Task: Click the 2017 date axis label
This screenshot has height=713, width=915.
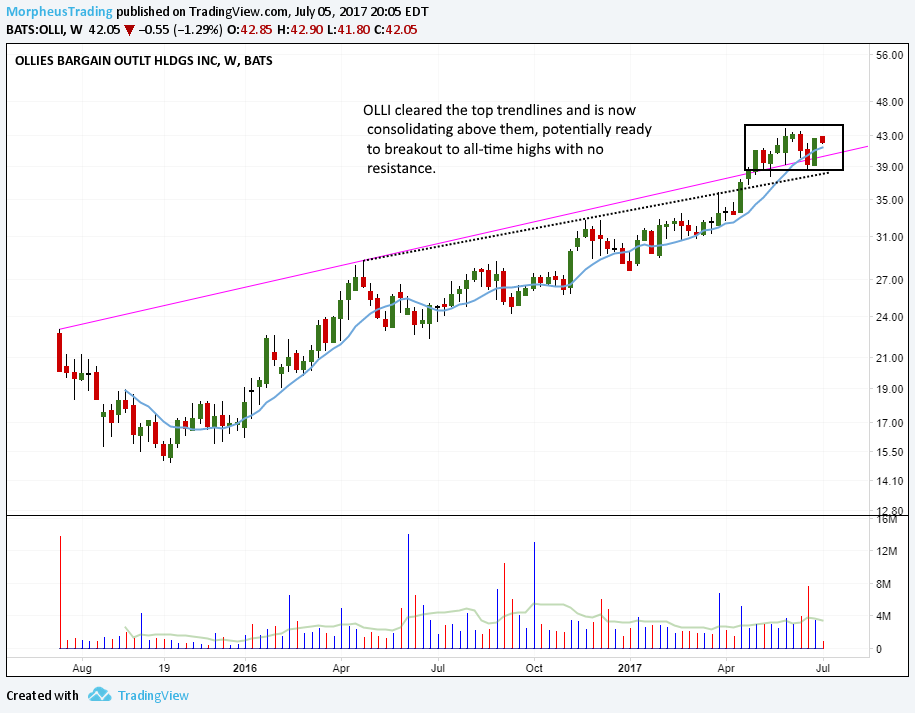Action: pyautogui.click(x=630, y=668)
